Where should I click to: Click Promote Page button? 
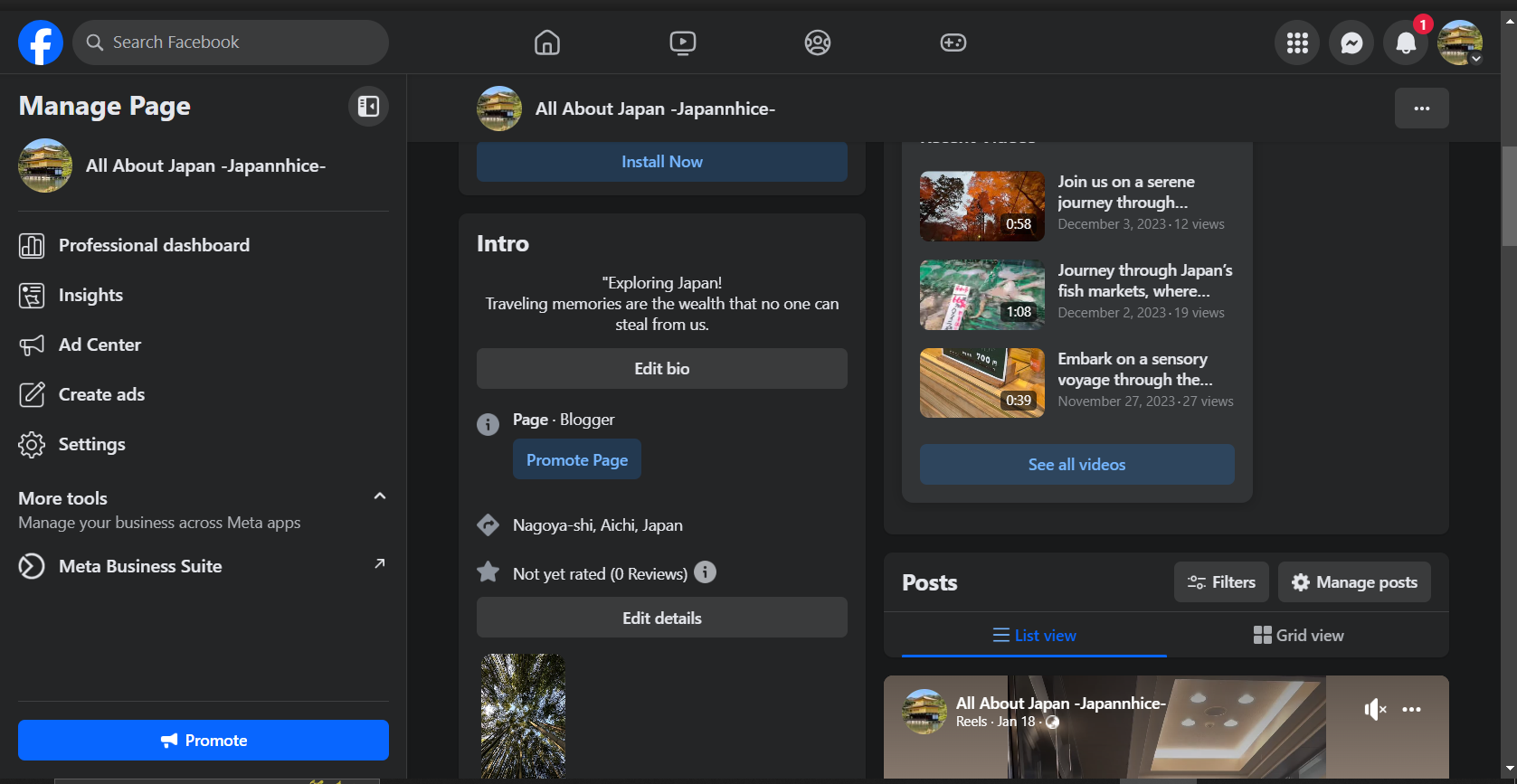(x=577, y=459)
